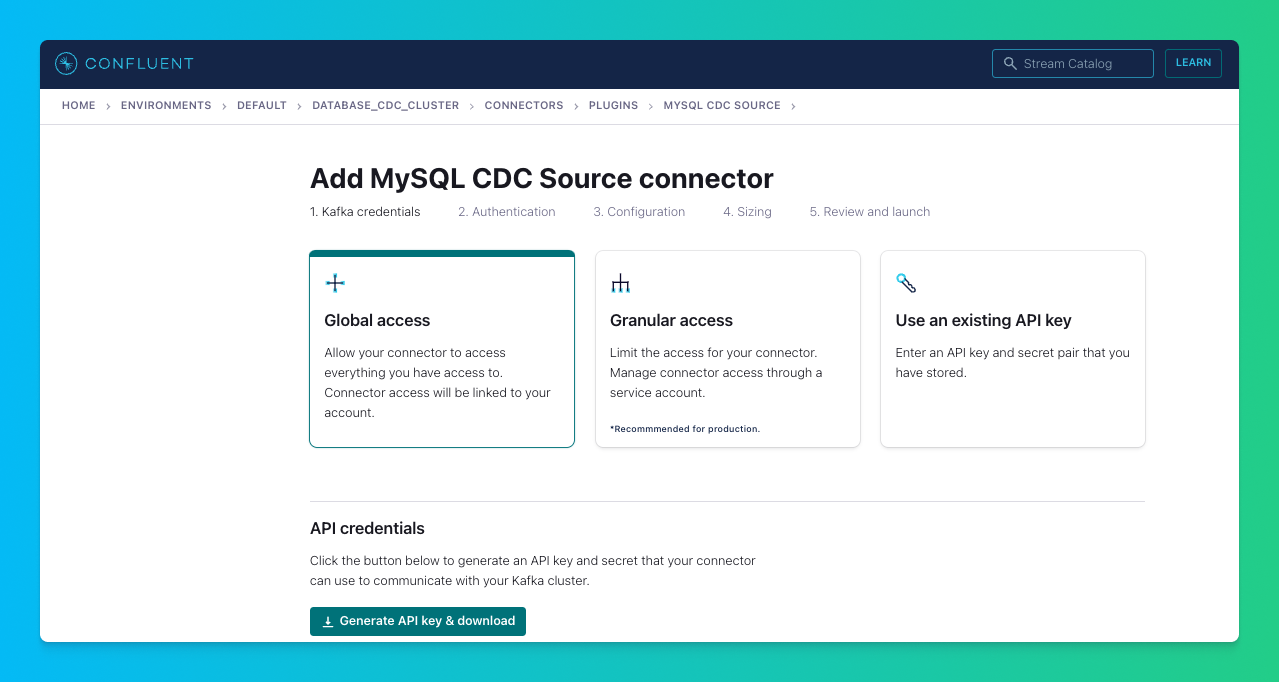This screenshot has height=682, width=1279.
Task: Navigate to database_cdc_cluster breadcrumb
Action: point(385,106)
